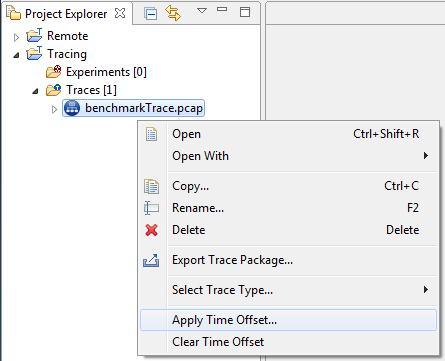This screenshot has height=361, width=445.
Task: Click the Open document icon in menu
Action: coord(151,134)
